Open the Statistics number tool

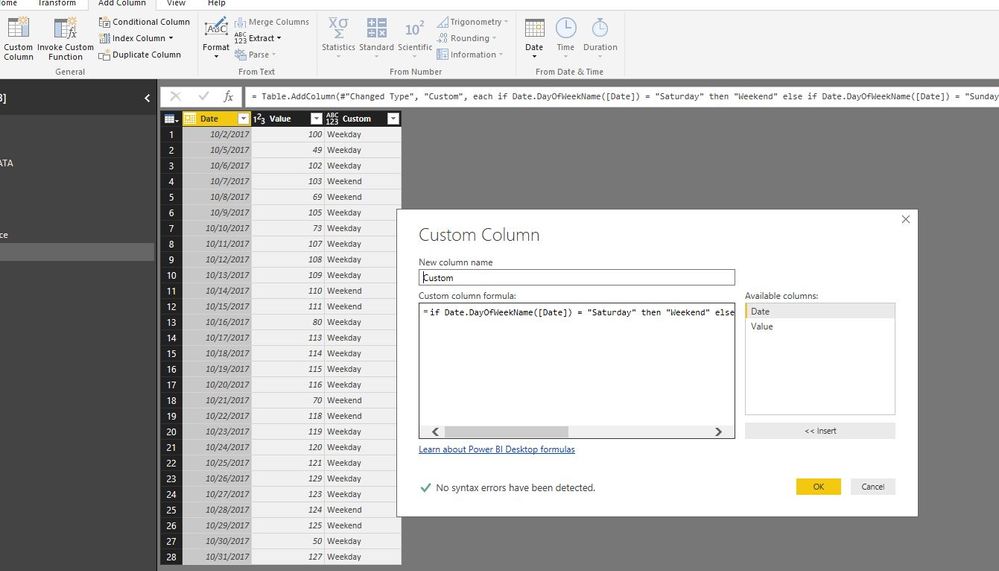coord(338,38)
